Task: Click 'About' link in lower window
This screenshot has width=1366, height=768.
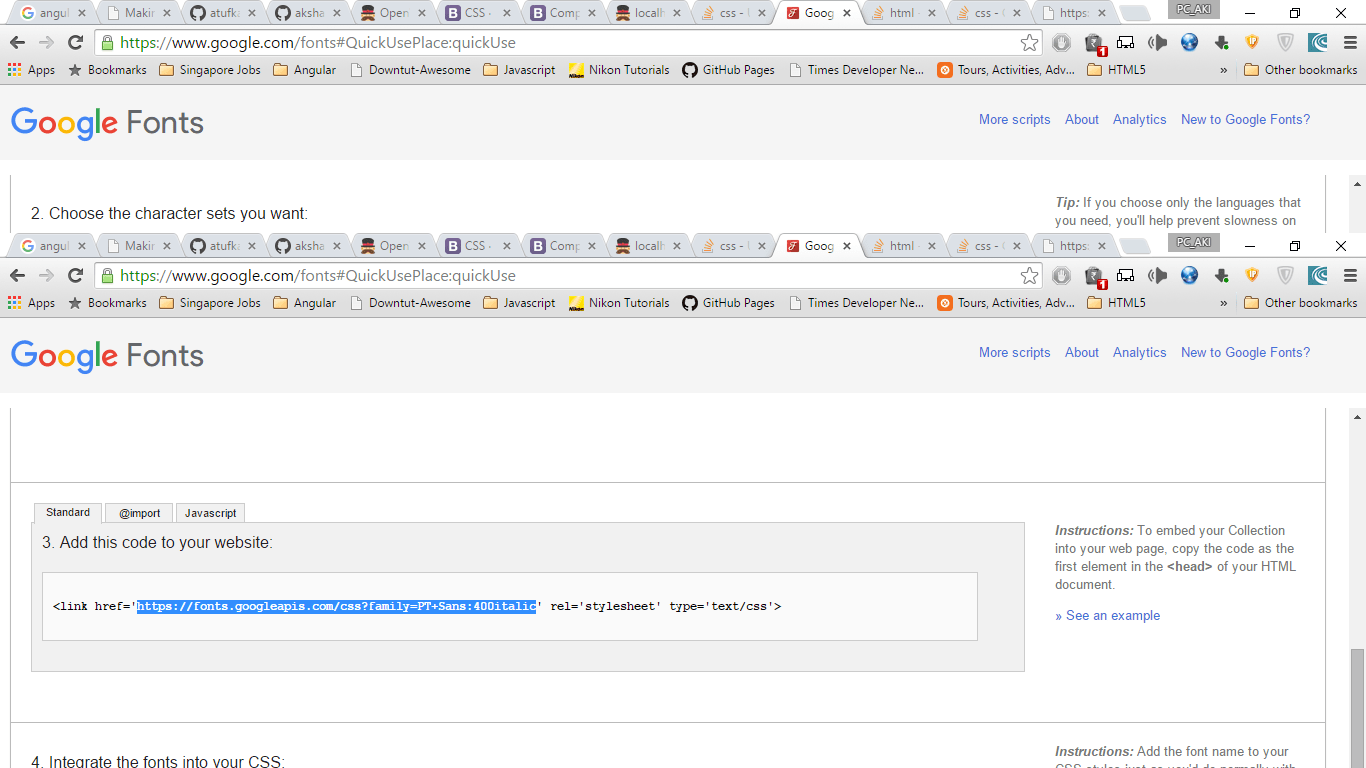Action: pyautogui.click(x=1082, y=352)
